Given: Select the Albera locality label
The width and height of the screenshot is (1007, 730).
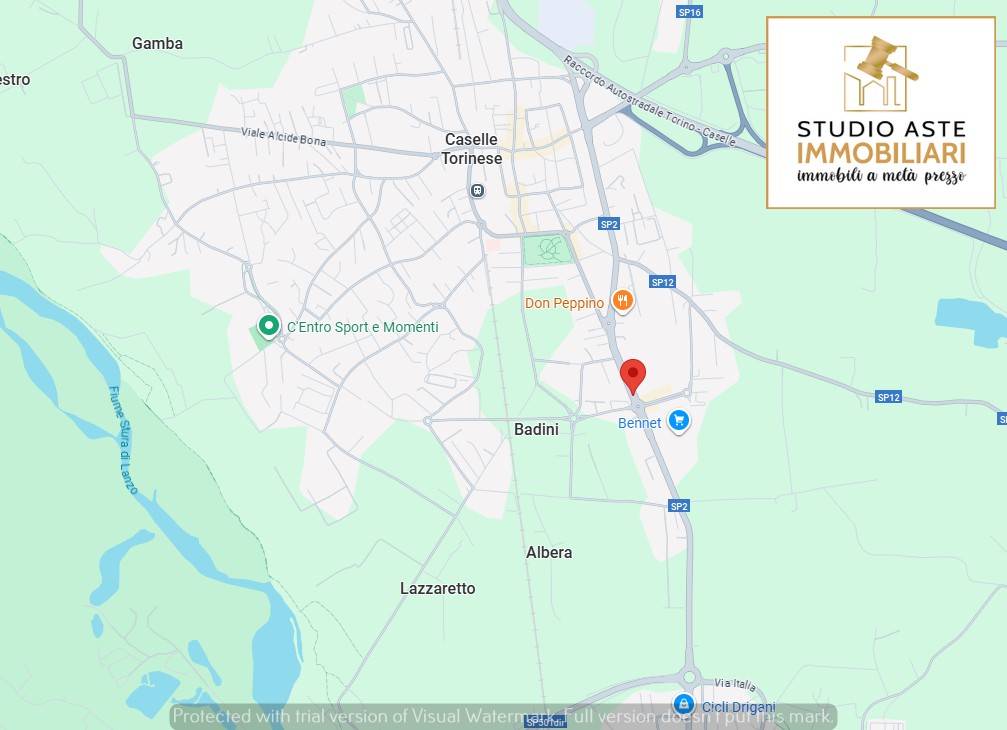Looking at the screenshot, I should (549, 552).
